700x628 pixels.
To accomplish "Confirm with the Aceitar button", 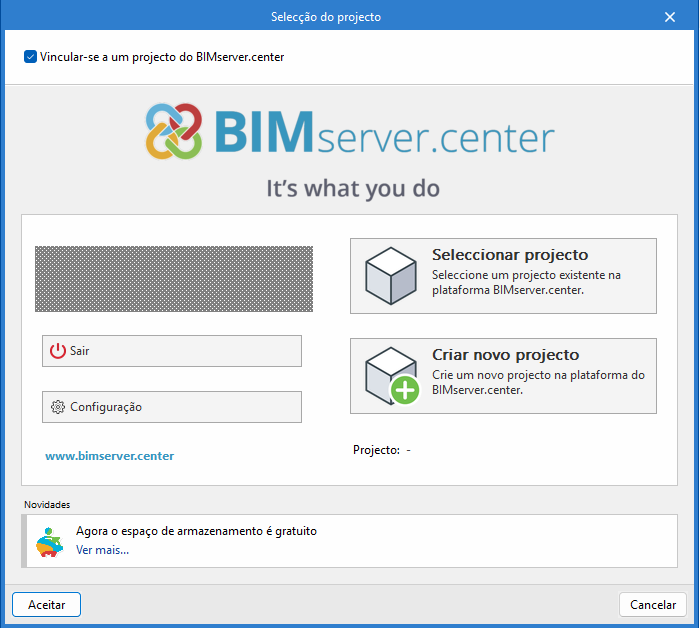I will click(46, 605).
